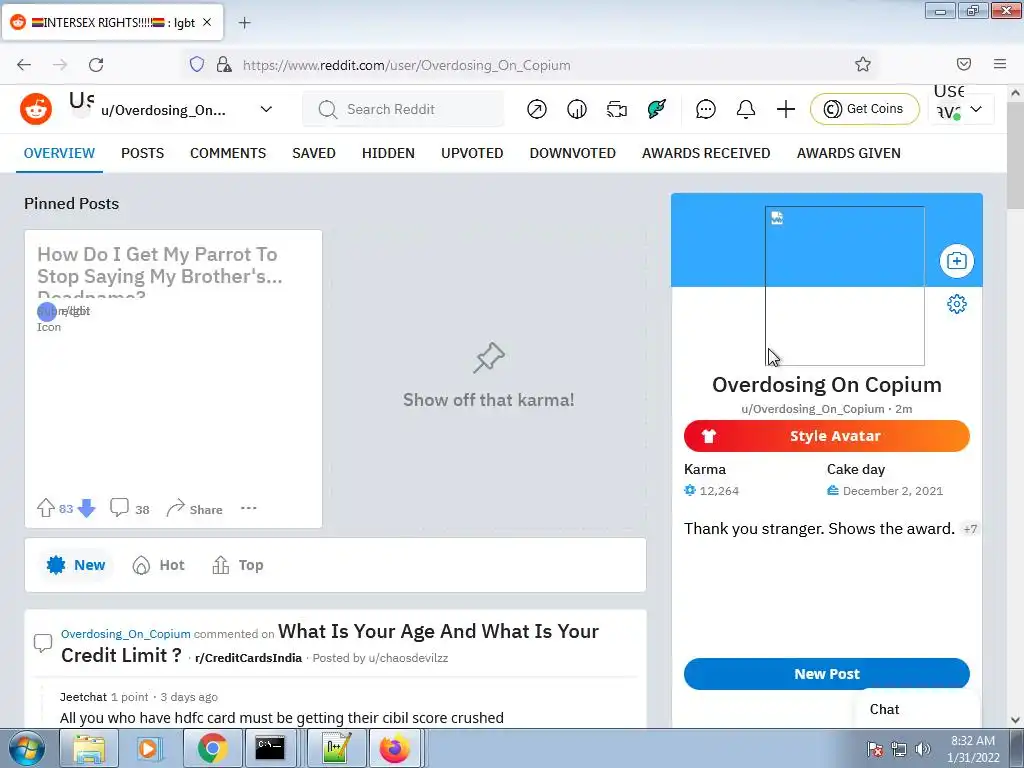Screen dimensions: 1024x768
Task: Click the Show off that karma pin placeholder
Action: click(488, 377)
